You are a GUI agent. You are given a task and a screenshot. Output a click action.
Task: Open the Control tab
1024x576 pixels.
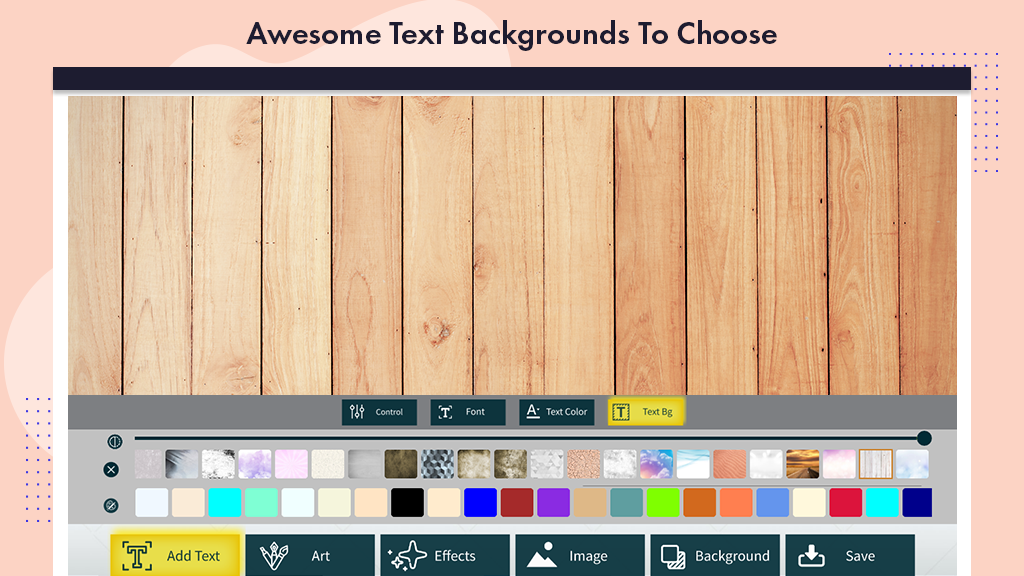(x=379, y=412)
